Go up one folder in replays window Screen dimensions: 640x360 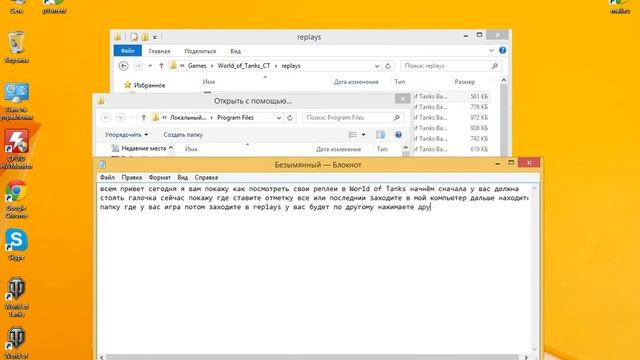coord(161,66)
